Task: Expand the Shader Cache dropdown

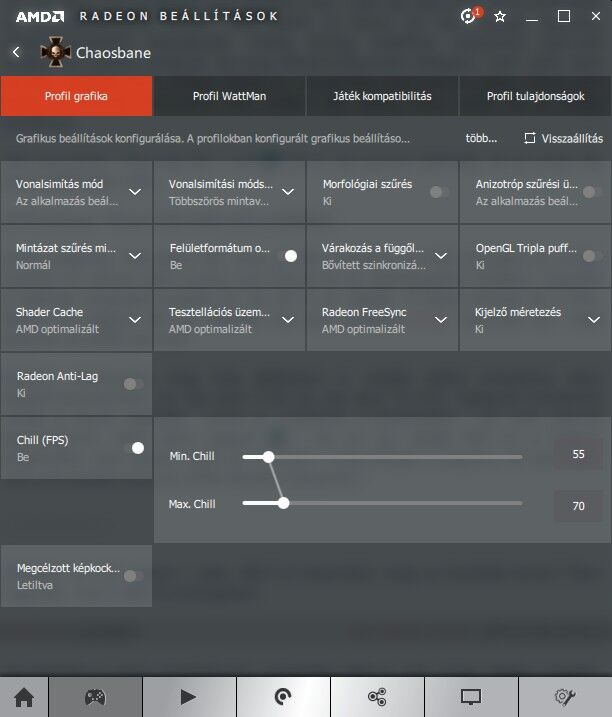Action: 135,320
